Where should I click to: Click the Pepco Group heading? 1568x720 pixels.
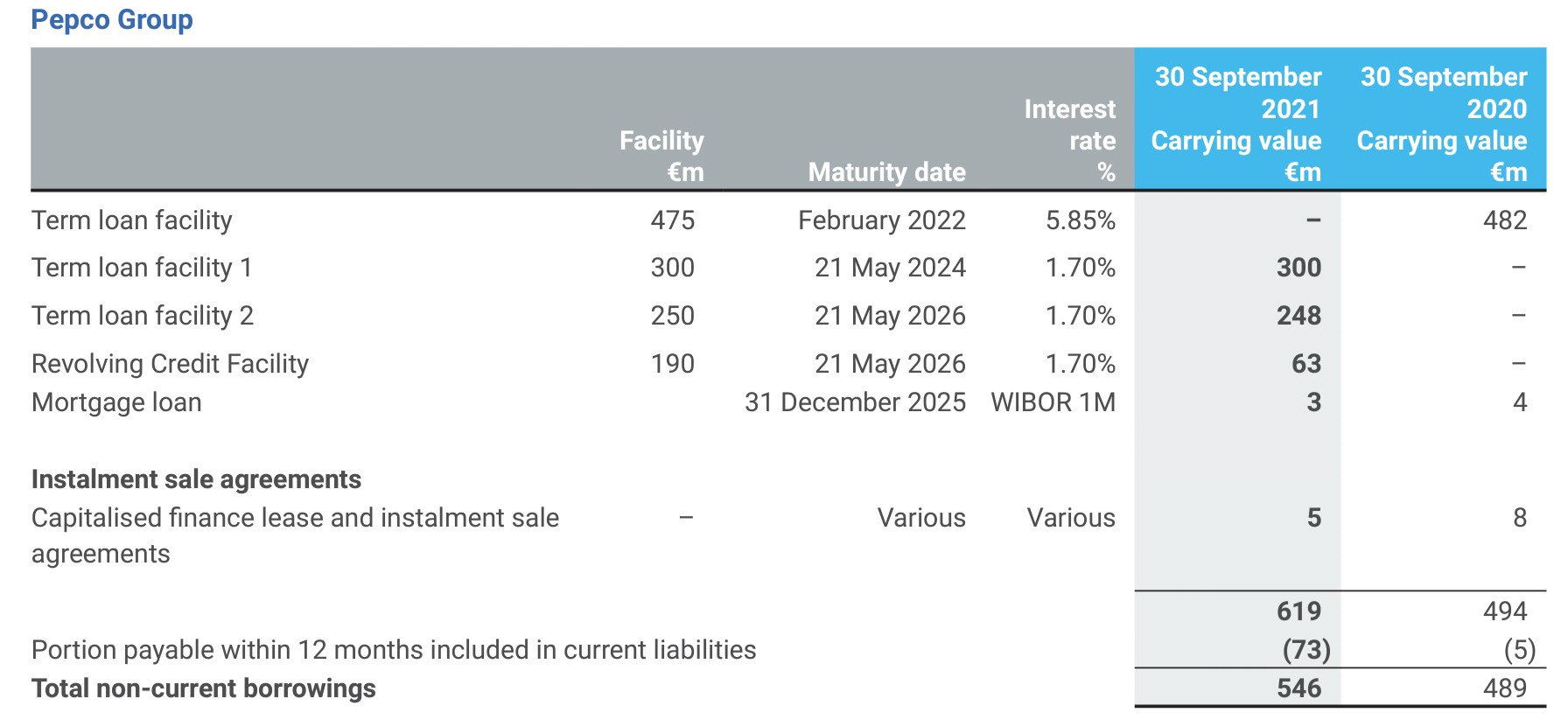coord(112,19)
